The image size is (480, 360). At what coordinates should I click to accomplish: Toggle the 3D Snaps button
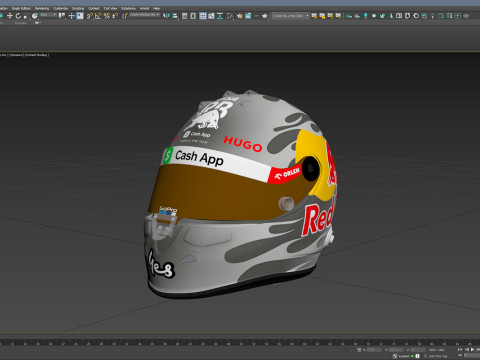[89, 16]
